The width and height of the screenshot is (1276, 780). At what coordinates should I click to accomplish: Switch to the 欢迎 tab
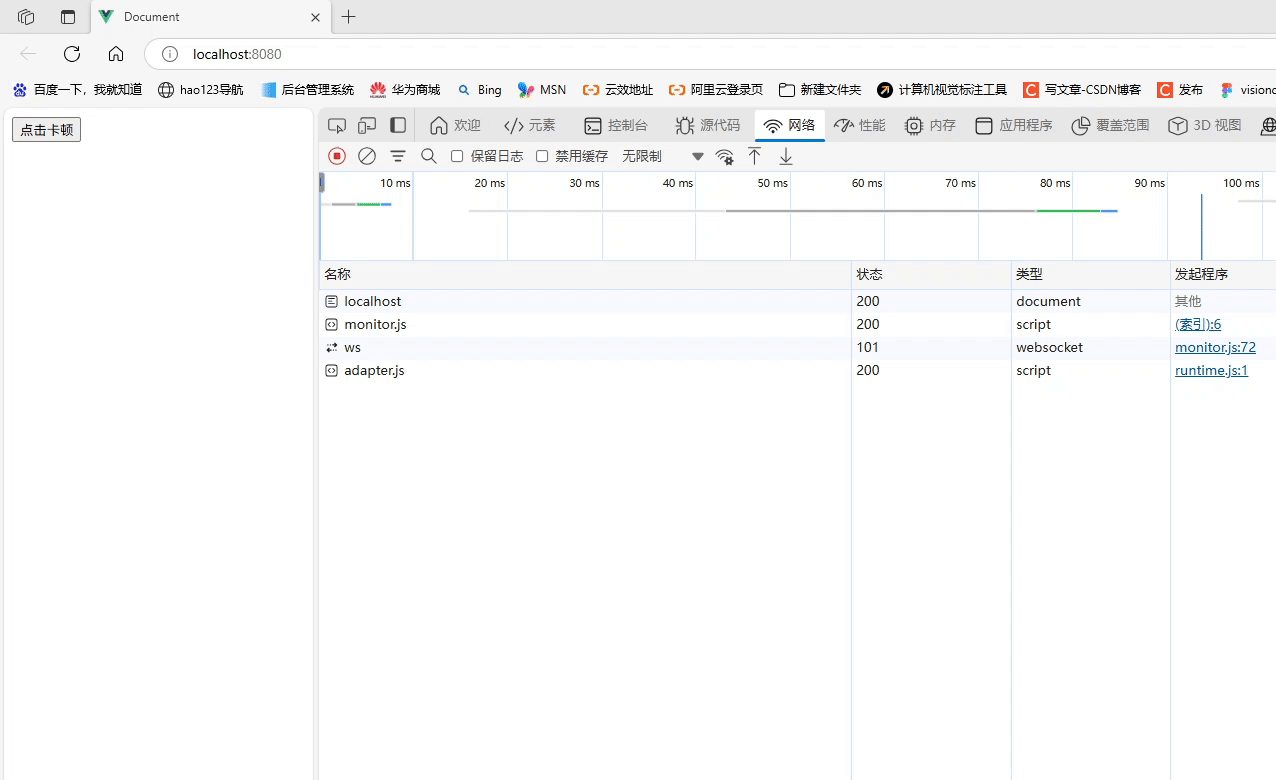click(x=455, y=126)
